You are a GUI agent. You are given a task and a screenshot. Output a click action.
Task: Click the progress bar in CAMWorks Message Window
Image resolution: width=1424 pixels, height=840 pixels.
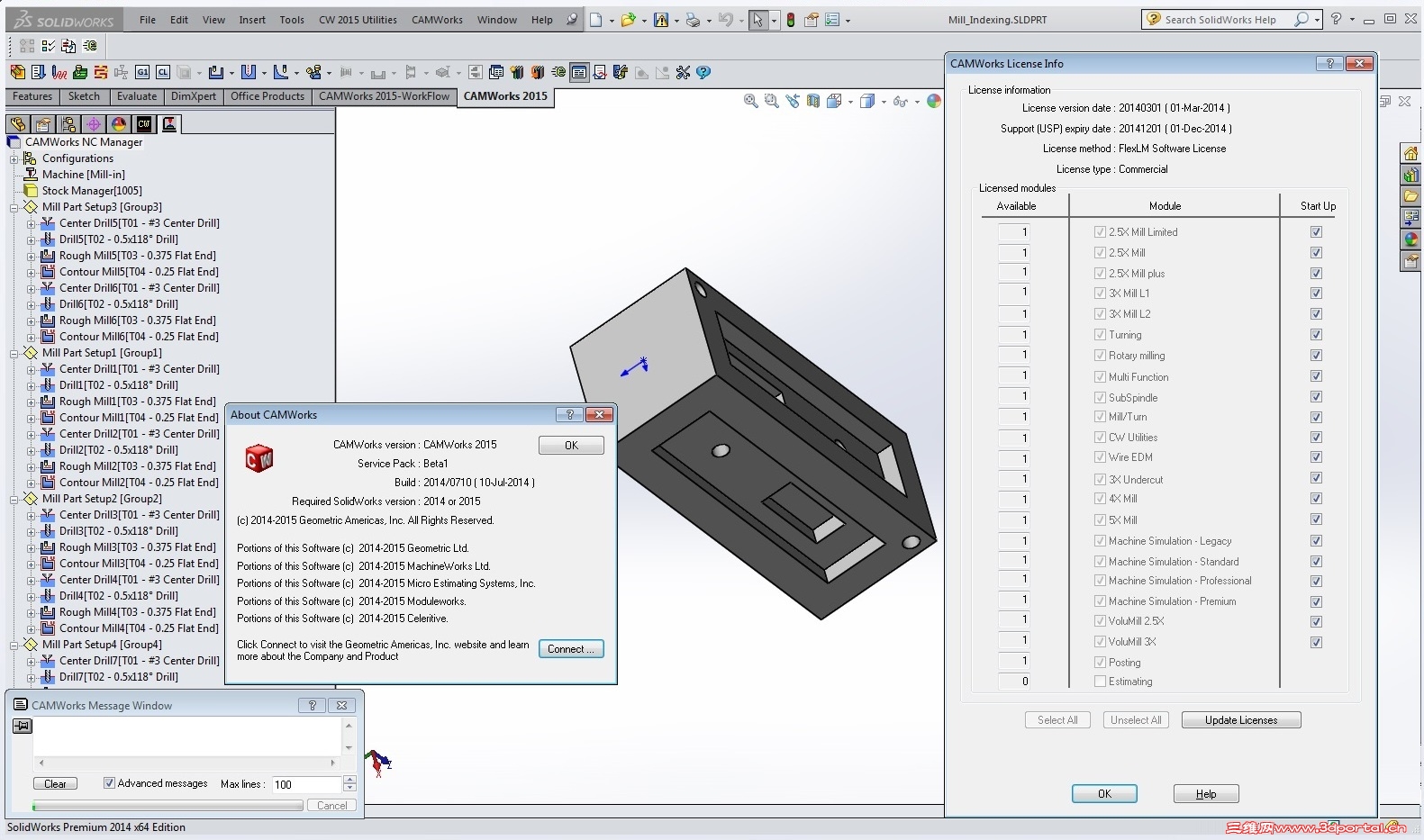(x=168, y=806)
